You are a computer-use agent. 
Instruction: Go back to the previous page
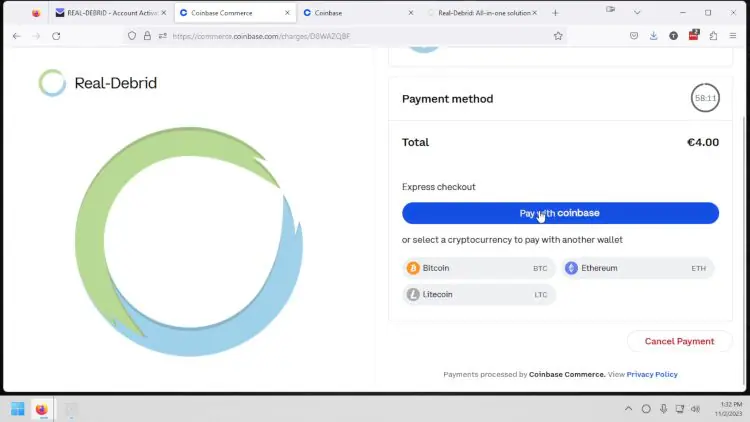coord(17,36)
